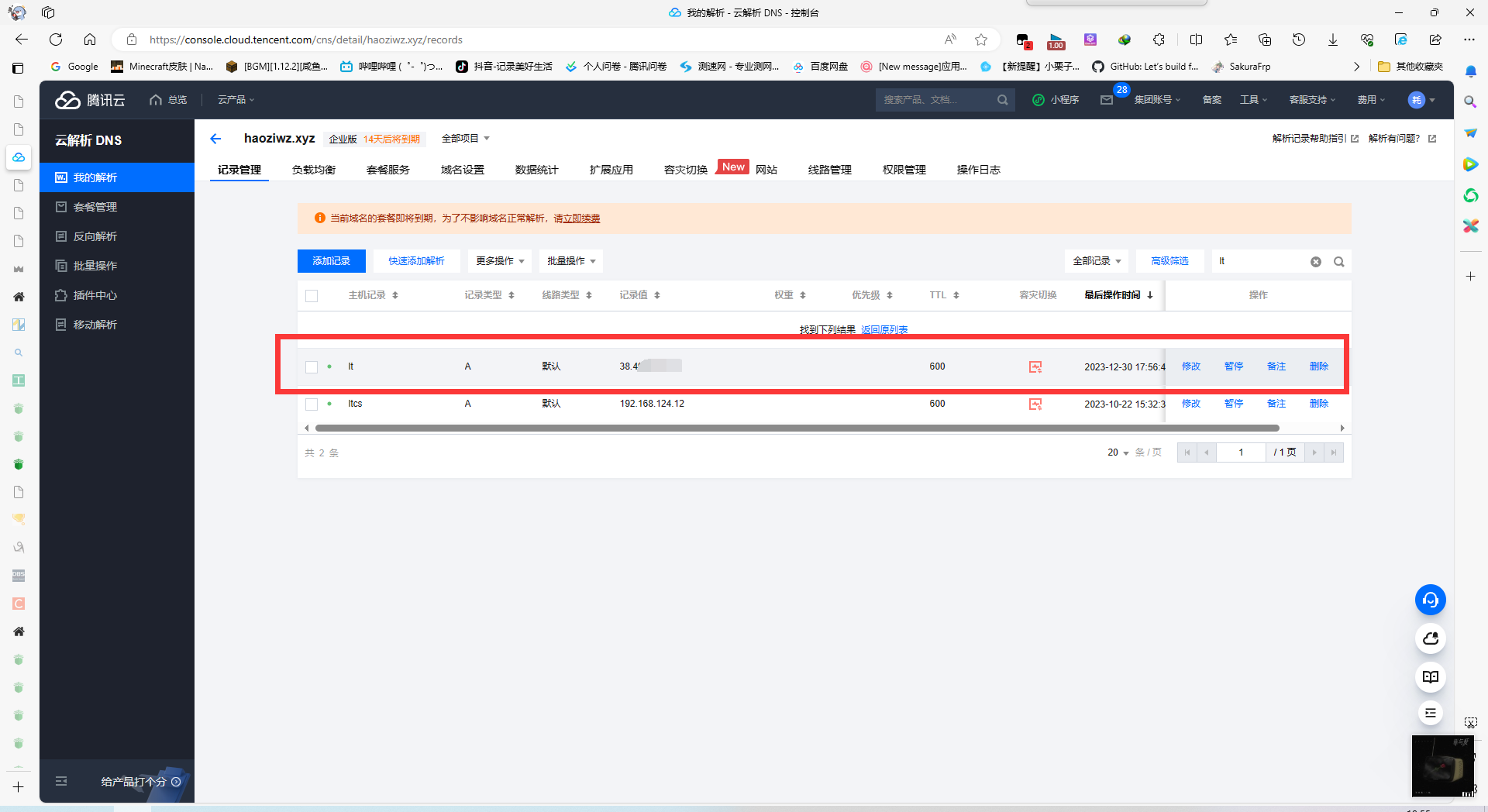The image size is (1488, 812).
Task: Click 修改 on the ltcs record
Action: [1191, 404]
